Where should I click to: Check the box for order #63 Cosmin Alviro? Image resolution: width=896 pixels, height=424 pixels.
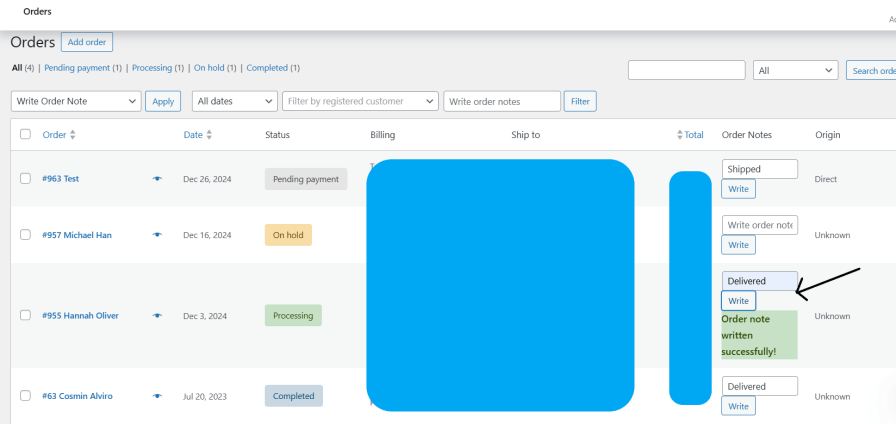point(25,395)
